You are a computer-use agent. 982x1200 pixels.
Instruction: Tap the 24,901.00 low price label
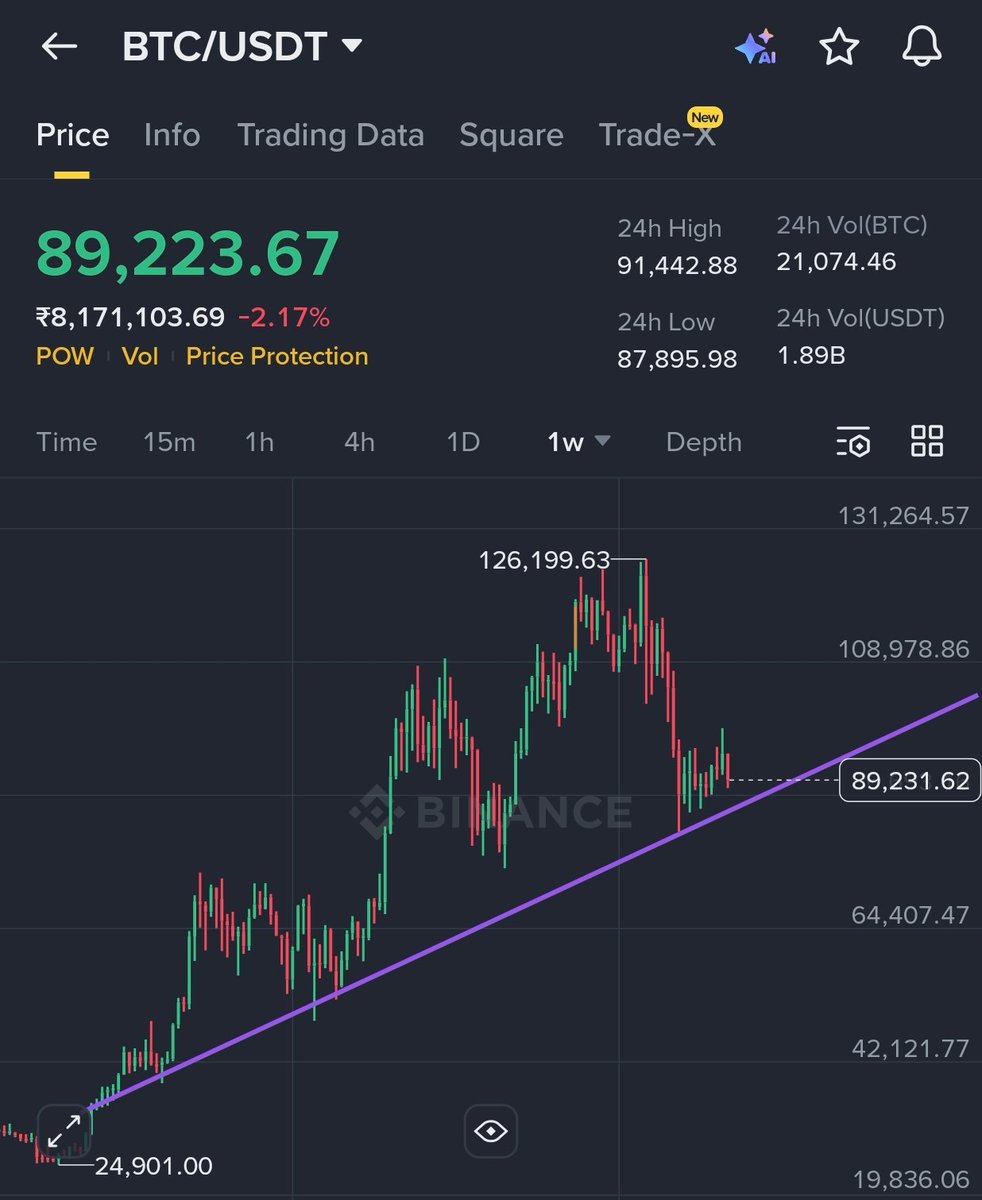(153, 1166)
